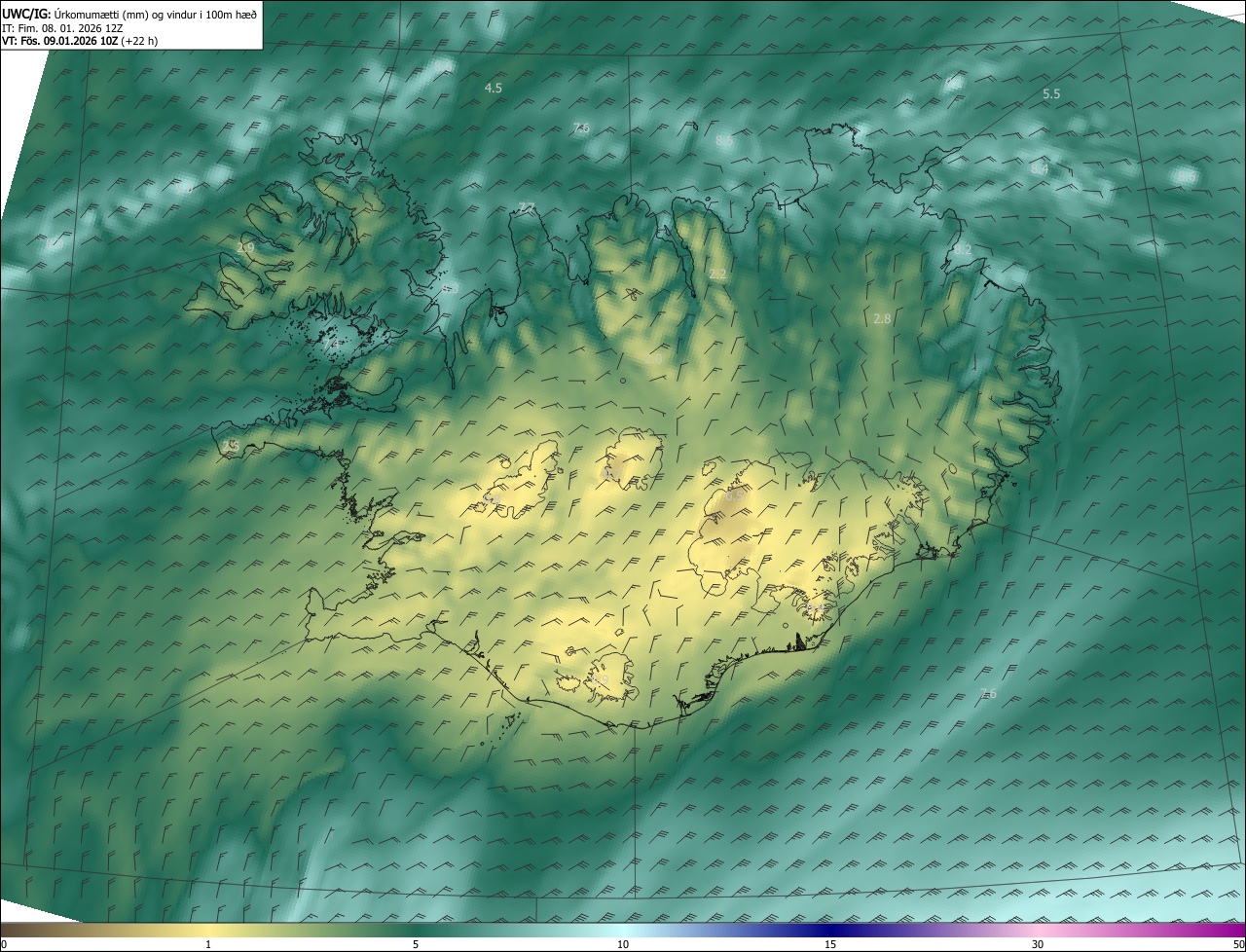This screenshot has width=1246, height=952.
Task: Click the '4.5' value label on the map
Action: tap(494, 89)
